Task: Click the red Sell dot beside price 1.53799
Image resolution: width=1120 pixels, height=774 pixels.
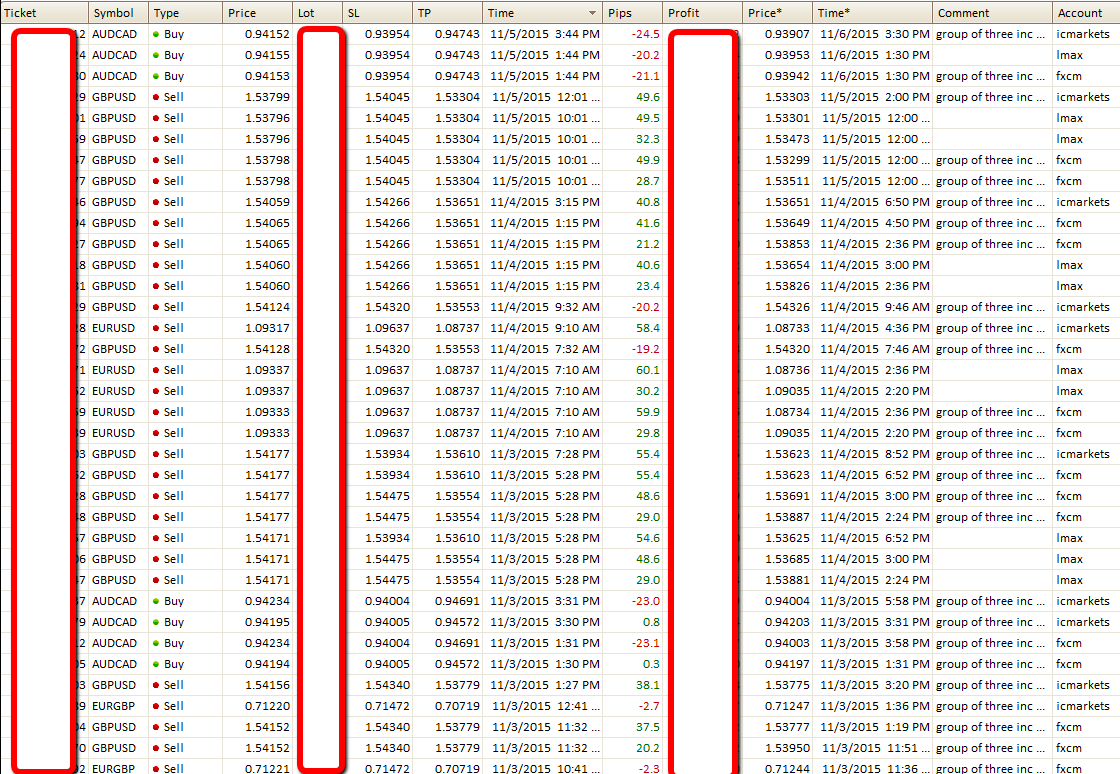Action: [156, 97]
